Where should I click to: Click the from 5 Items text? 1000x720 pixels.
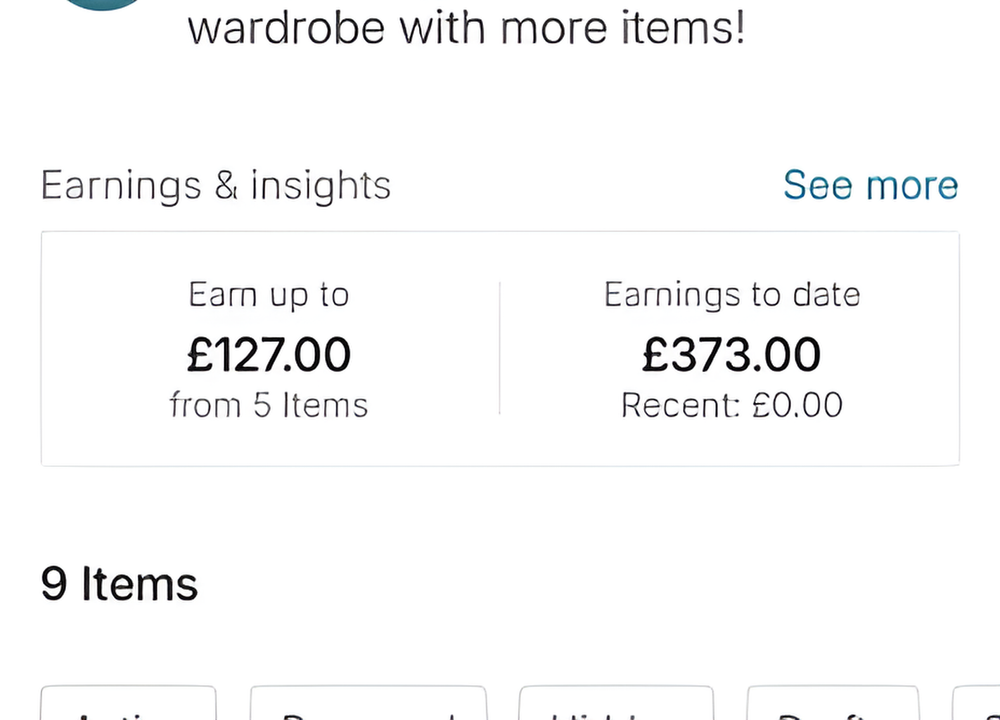(269, 406)
